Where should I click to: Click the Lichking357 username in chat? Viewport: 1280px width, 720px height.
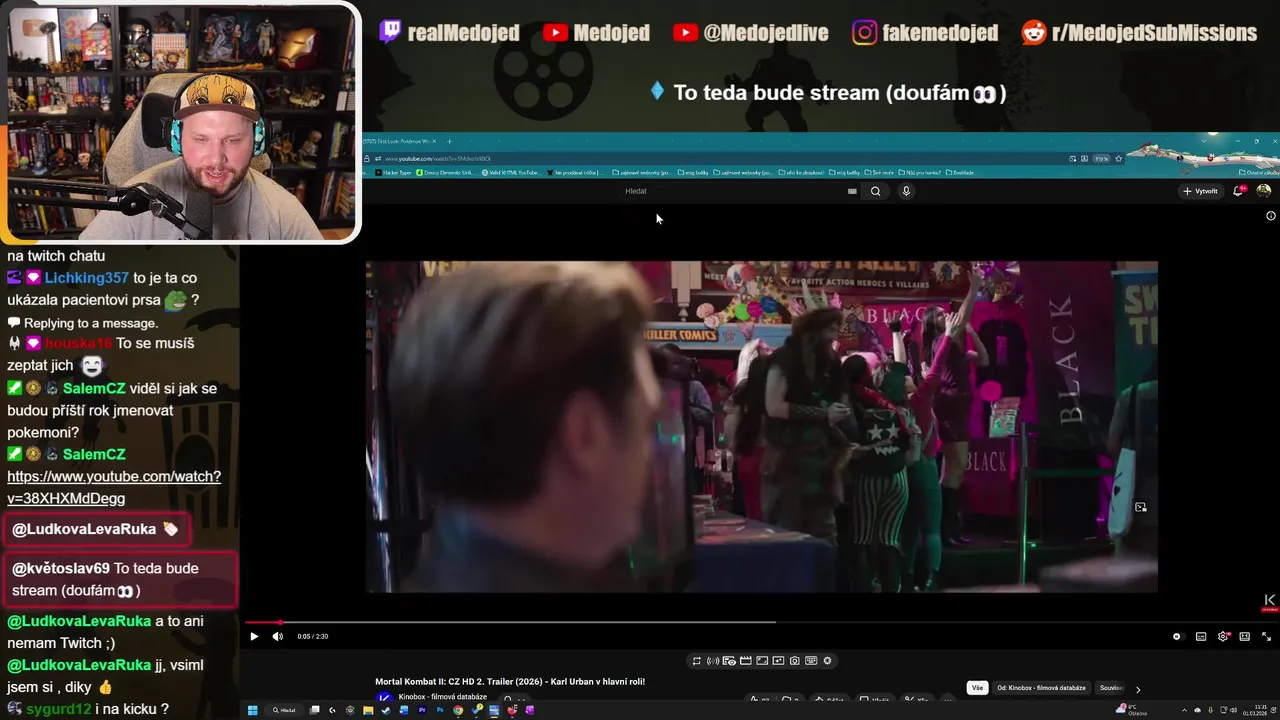pos(86,278)
